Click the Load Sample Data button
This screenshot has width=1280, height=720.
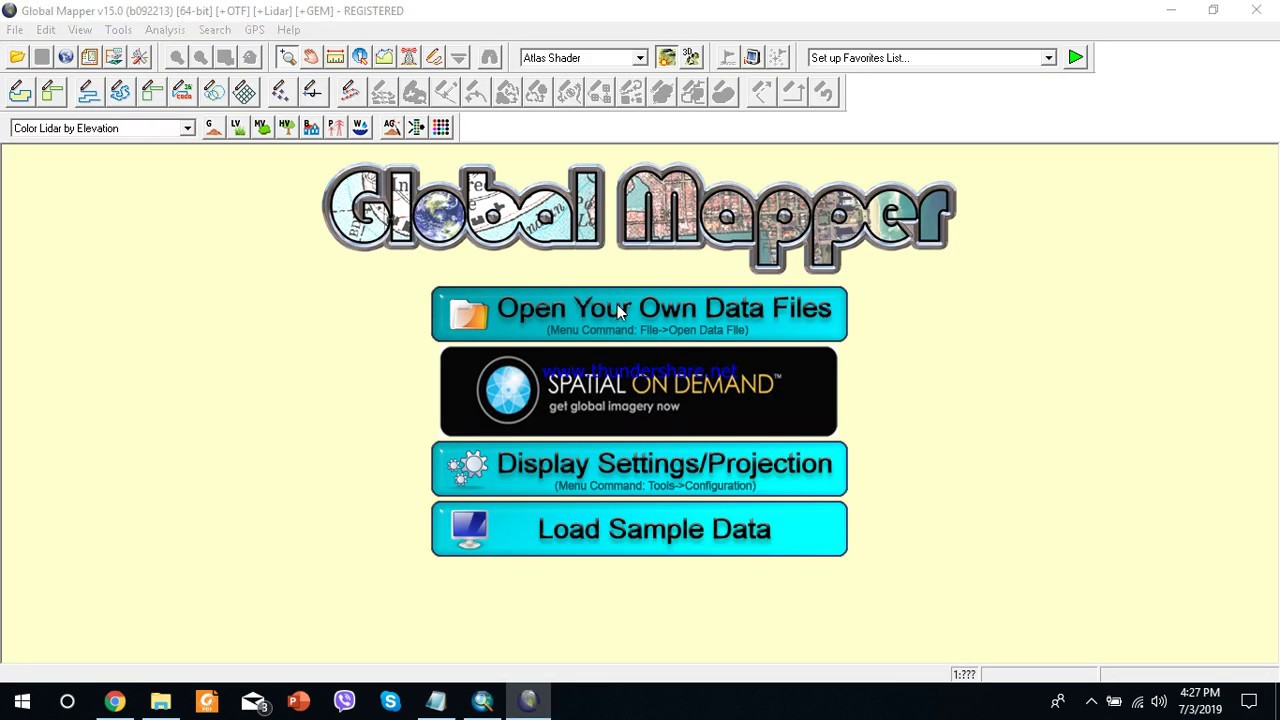click(639, 529)
